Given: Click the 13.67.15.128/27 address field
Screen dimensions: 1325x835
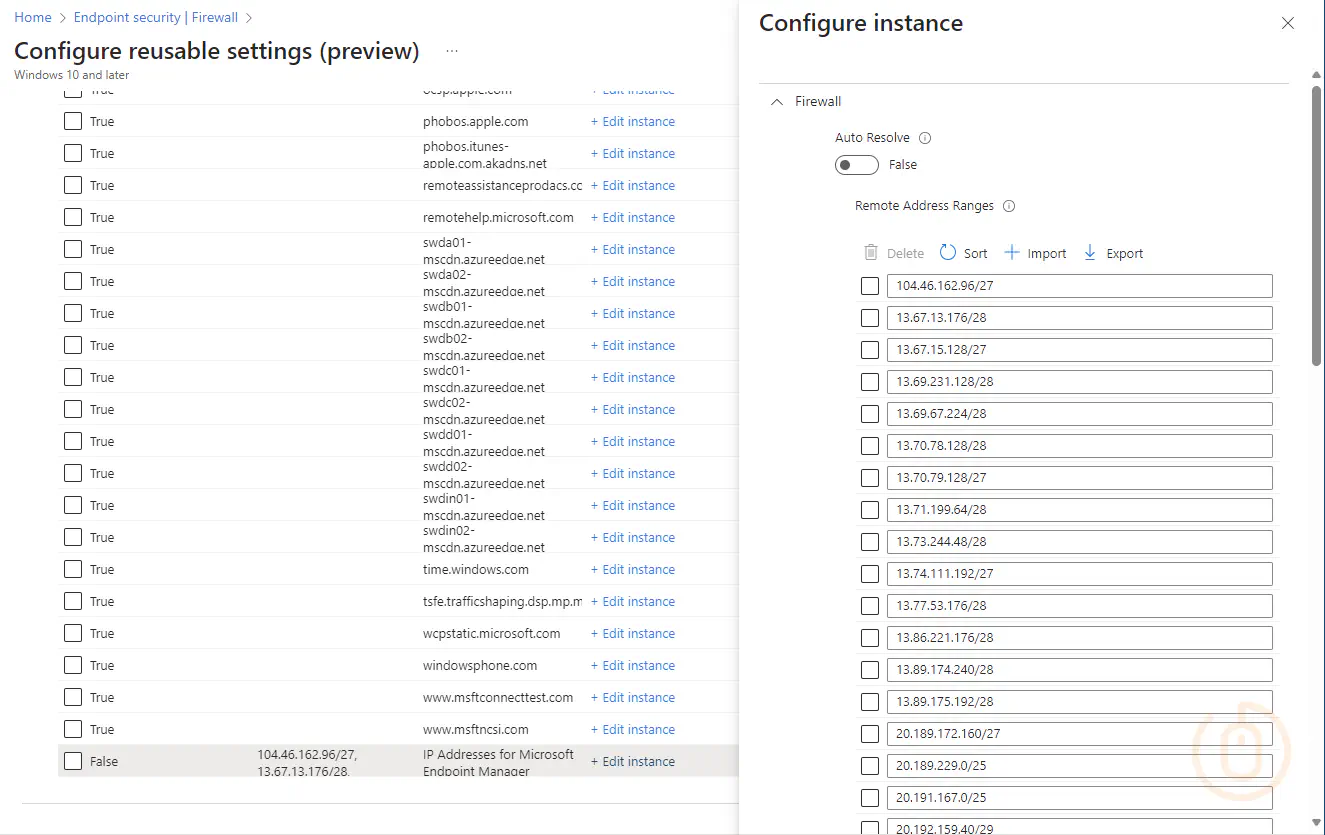Looking at the screenshot, I should point(1079,350).
